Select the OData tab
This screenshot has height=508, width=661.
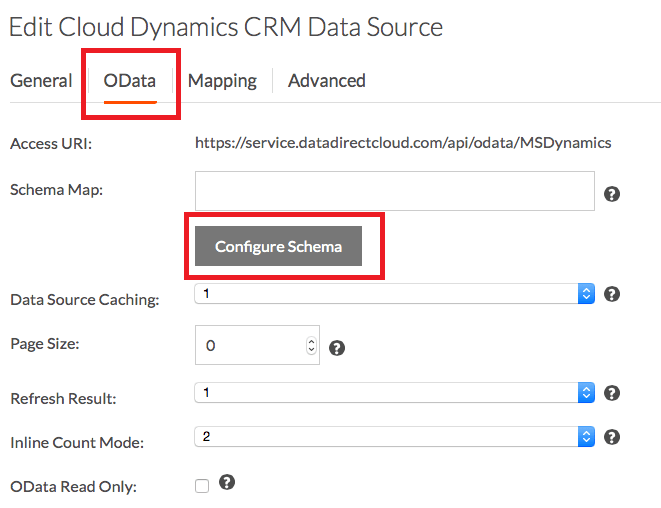pos(130,81)
